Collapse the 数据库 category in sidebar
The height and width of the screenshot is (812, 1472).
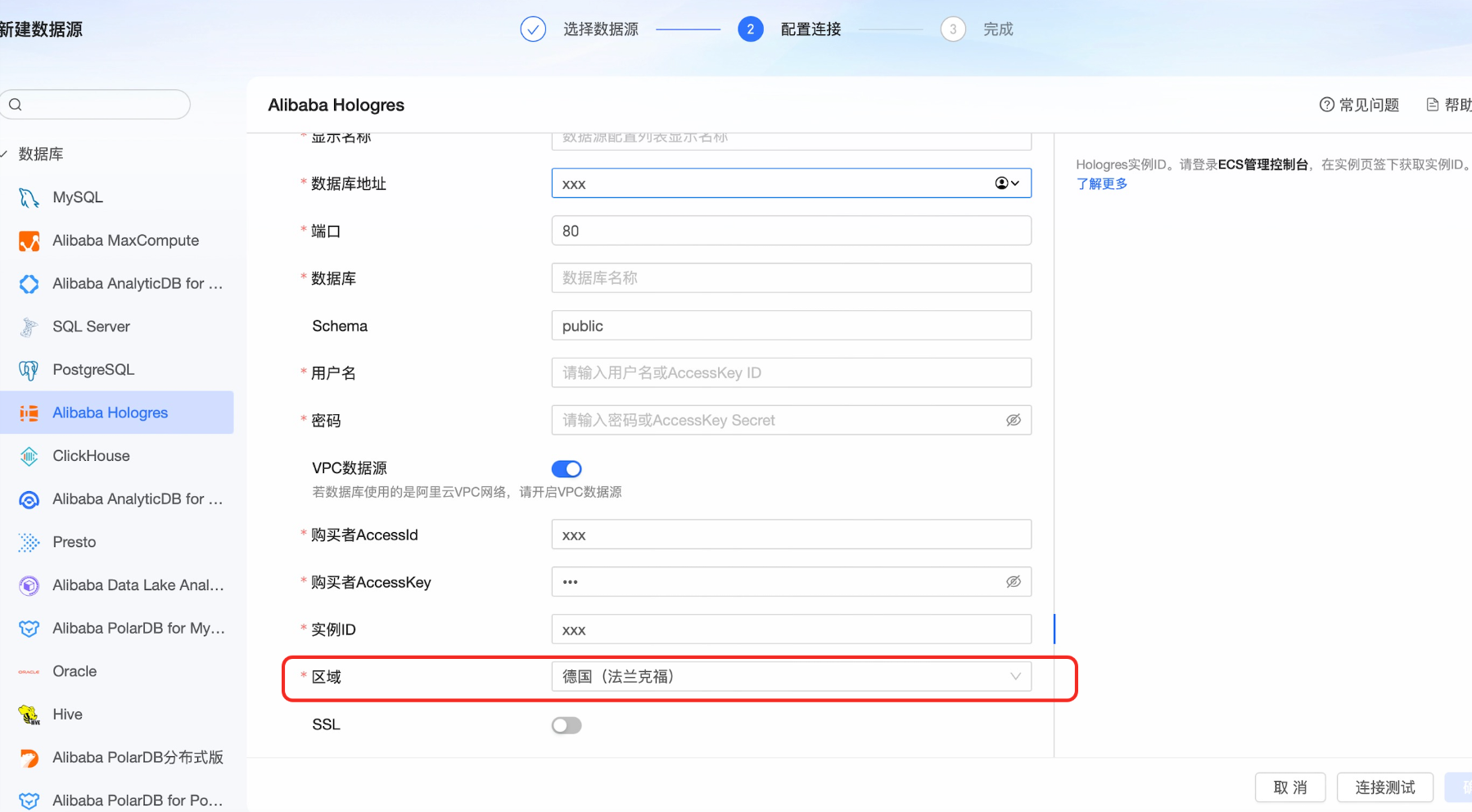pos(4,154)
